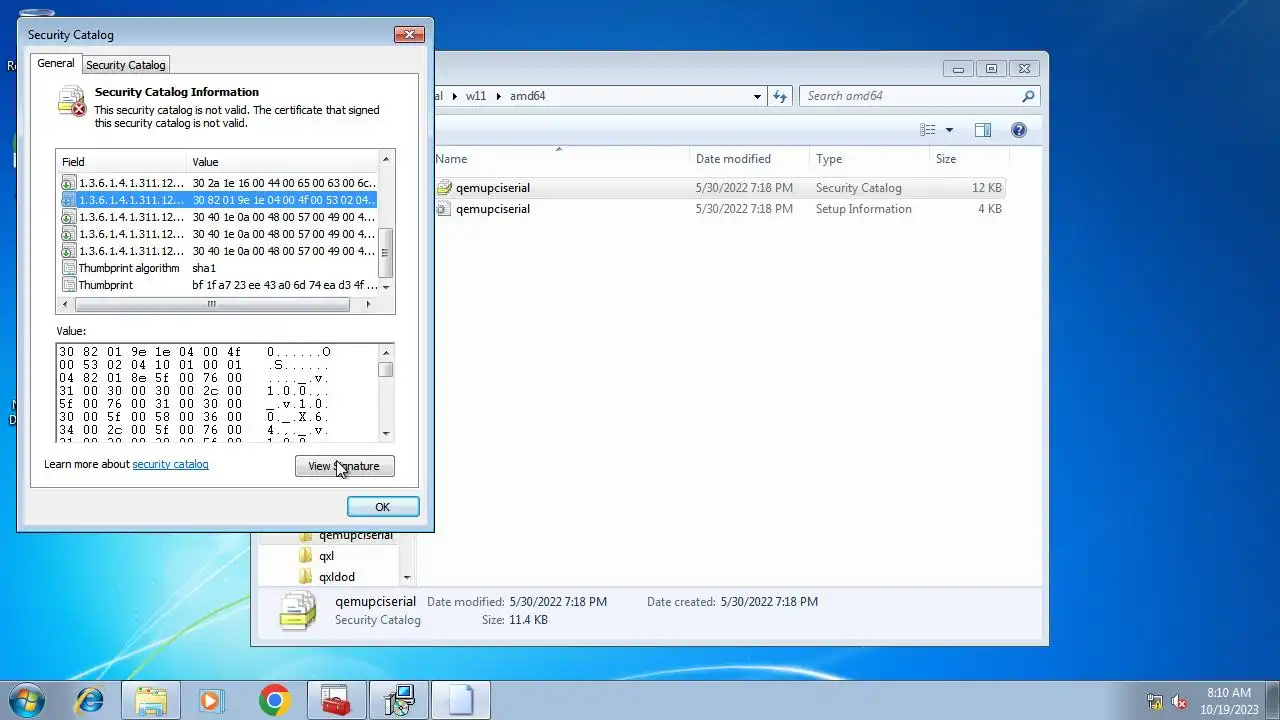Click the View Signature button
This screenshot has height=720, width=1280.
tap(344, 466)
